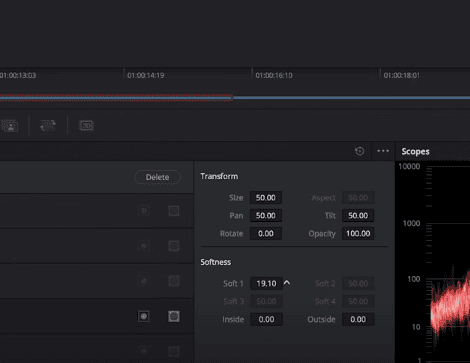Image resolution: width=470 pixels, height=363 pixels.
Task: Toggle invert icon on highlighted window row
Action: [x=144, y=316]
